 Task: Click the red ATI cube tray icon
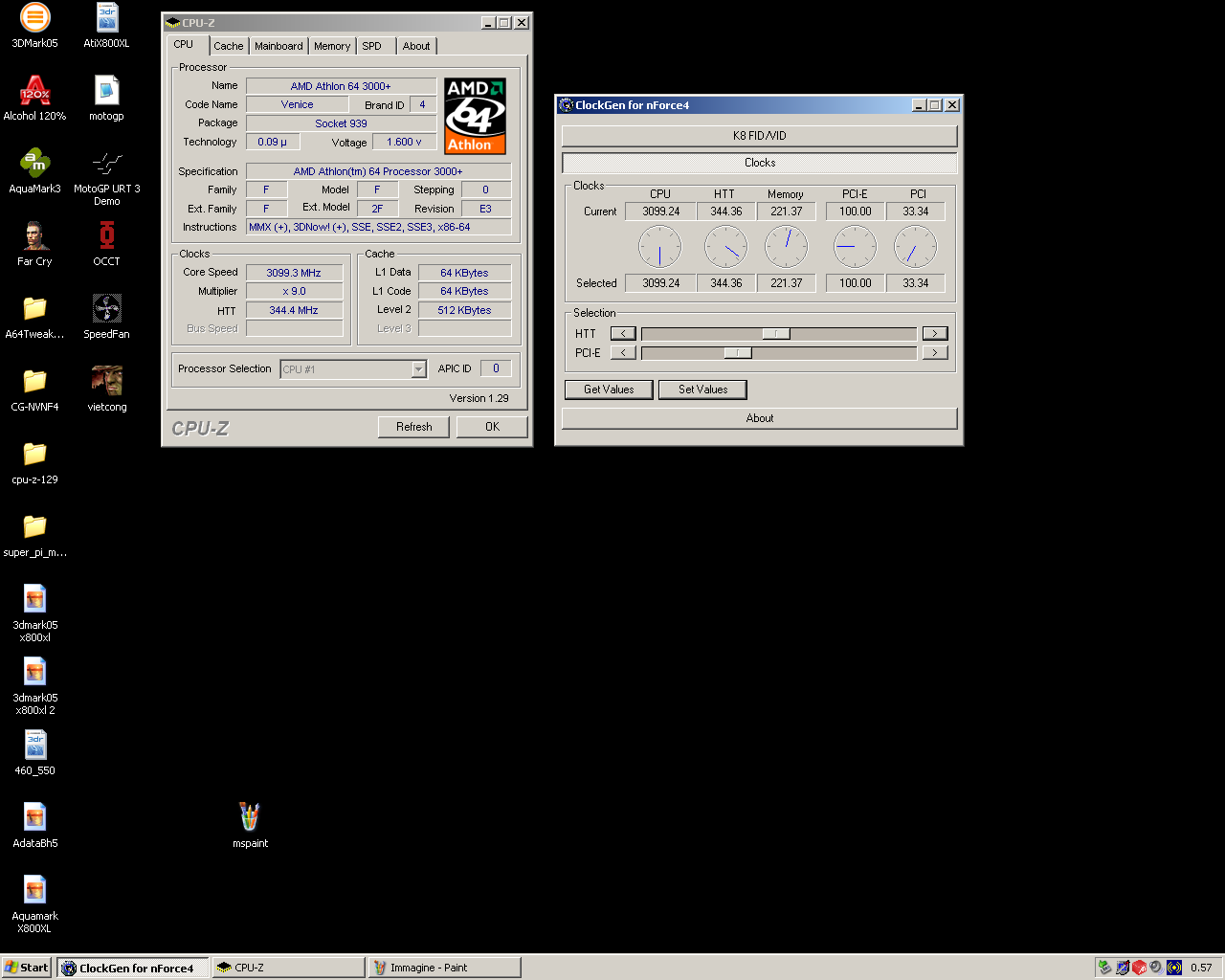pyautogui.click(x=1139, y=968)
